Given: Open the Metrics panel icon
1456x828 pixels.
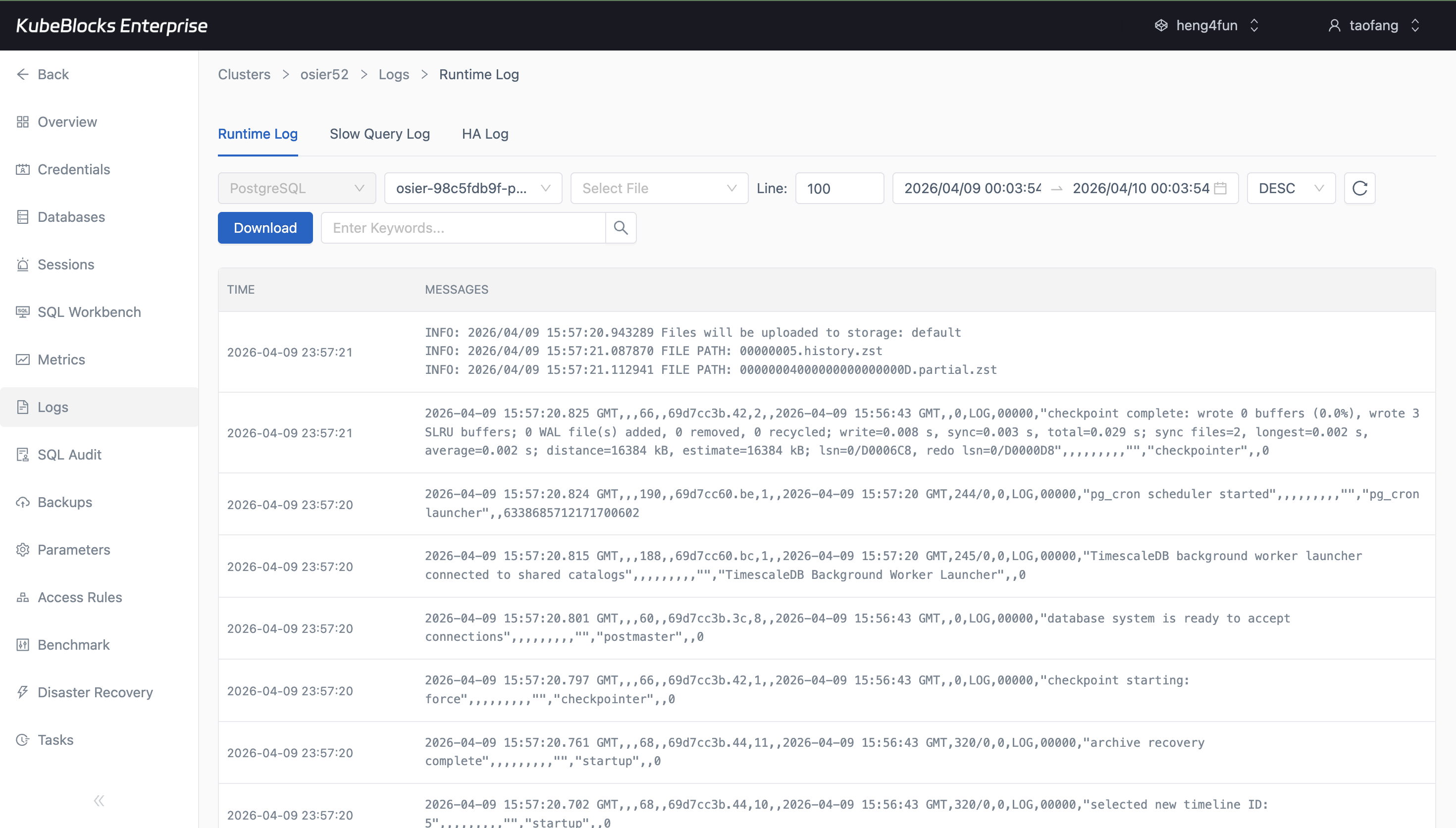Looking at the screenshot, I should pos(23,360).
